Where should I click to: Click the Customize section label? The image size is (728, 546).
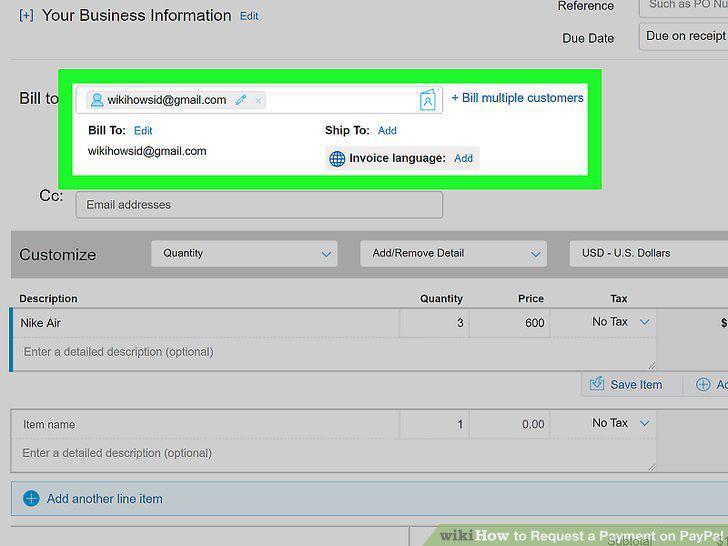pyautogui.click(x=58, y=254)
